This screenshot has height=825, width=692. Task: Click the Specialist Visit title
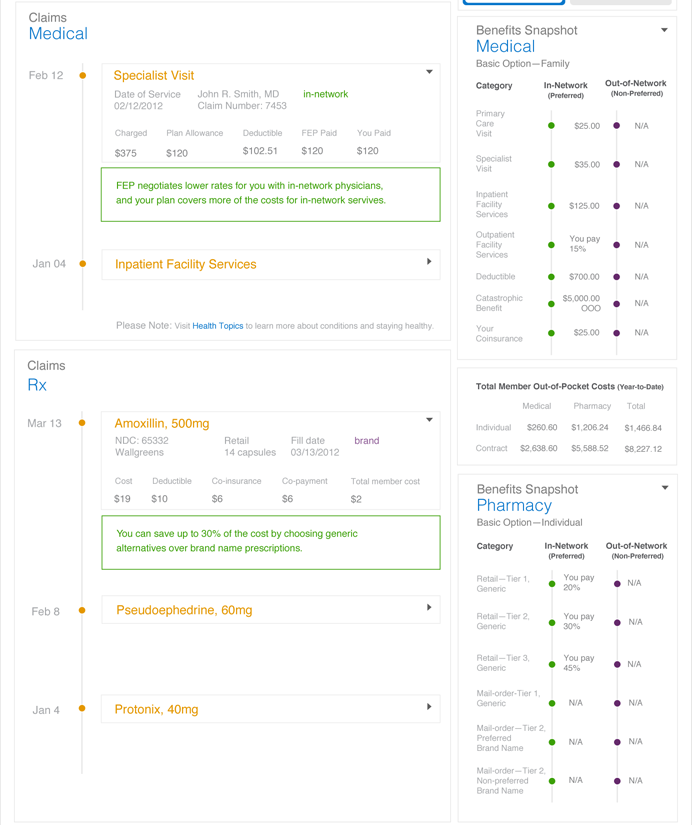coord(154,75)
